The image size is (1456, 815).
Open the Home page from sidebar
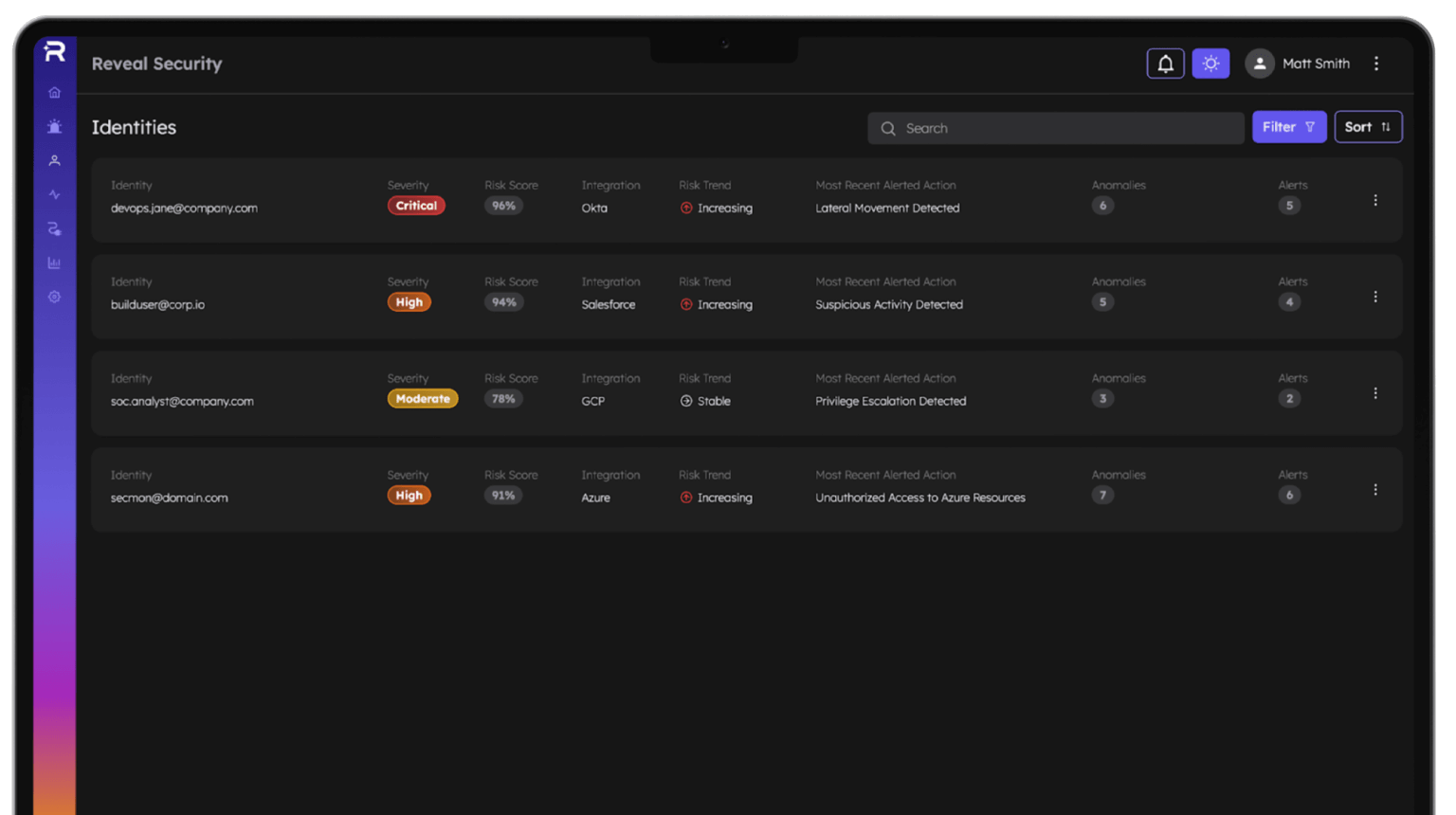pos(55,93)
